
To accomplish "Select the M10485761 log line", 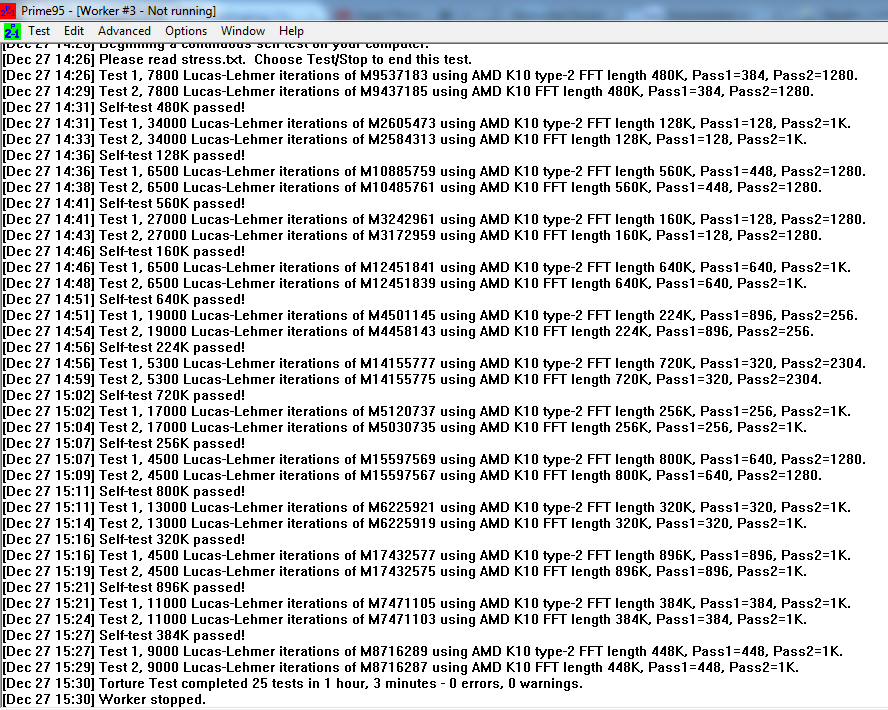I will tap(412, 187).
